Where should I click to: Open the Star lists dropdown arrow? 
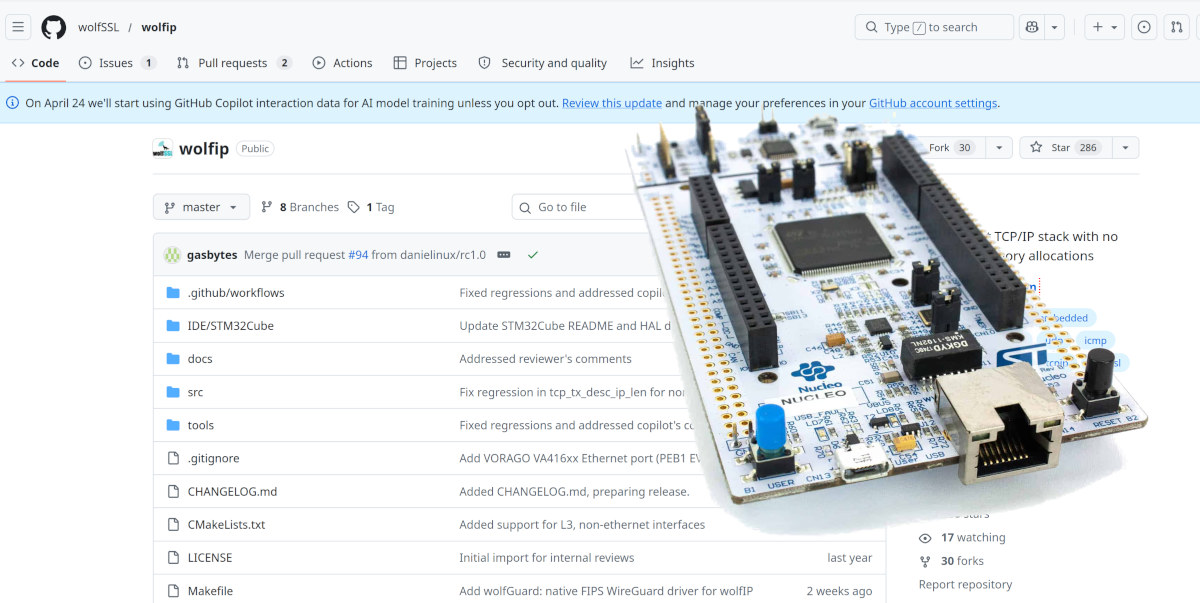[x=1125, y=148]
